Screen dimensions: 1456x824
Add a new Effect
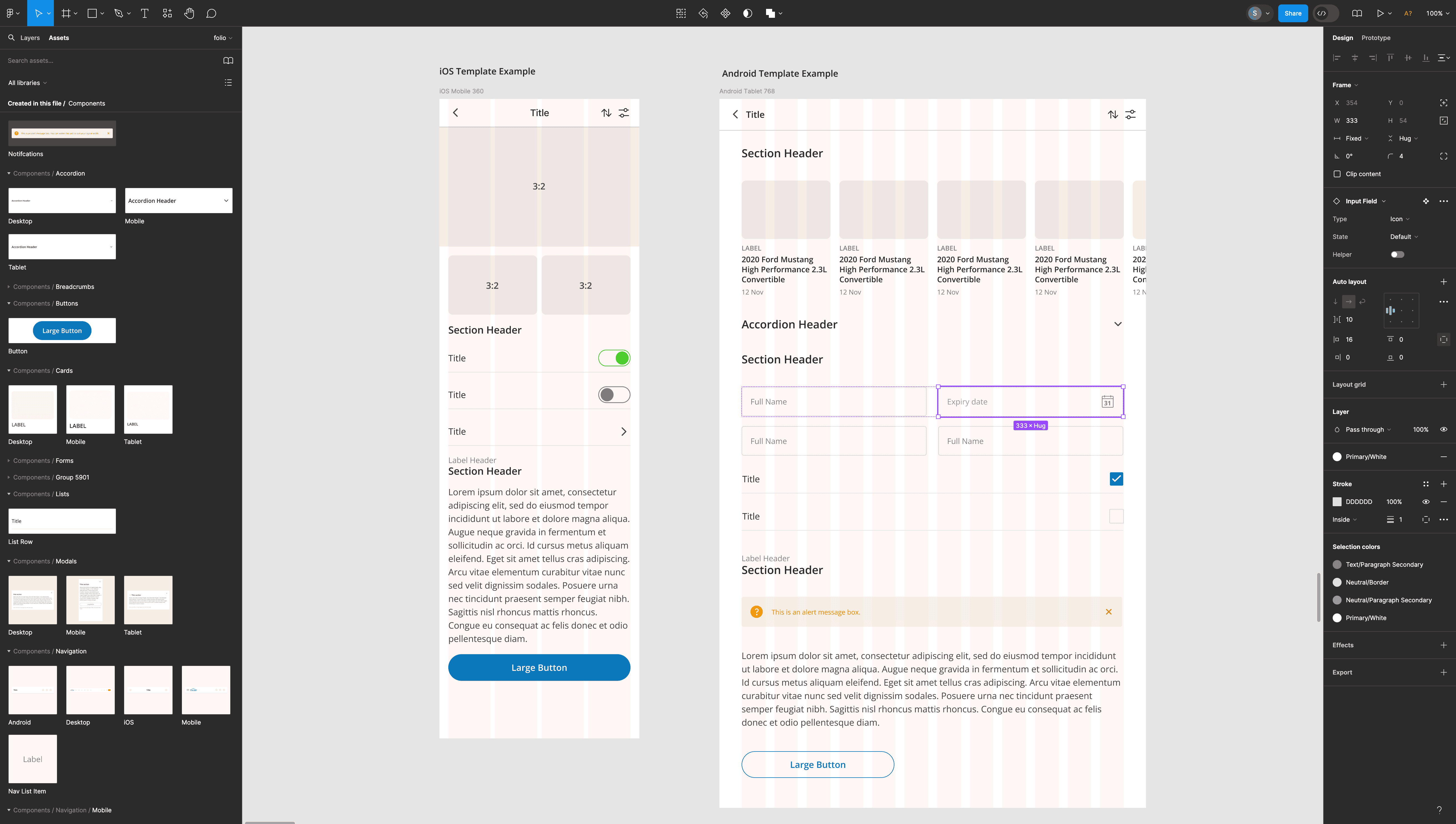tap(1443, 645)
